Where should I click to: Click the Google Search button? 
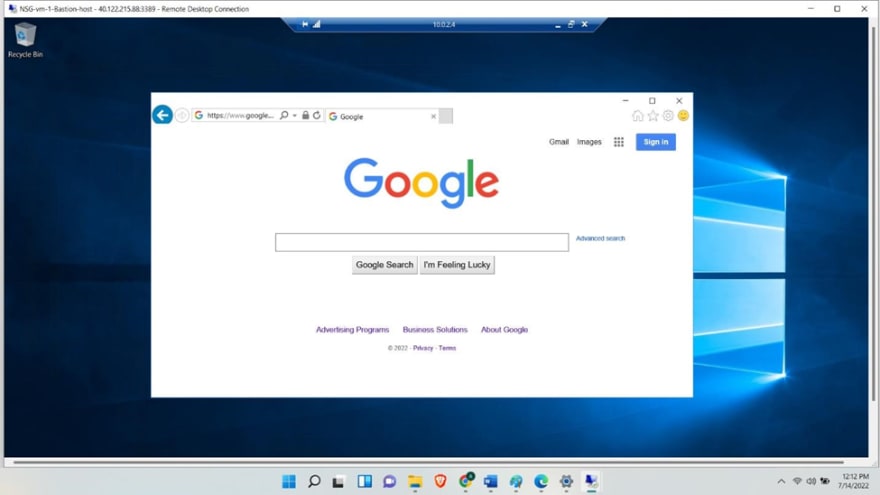(384, 265)
